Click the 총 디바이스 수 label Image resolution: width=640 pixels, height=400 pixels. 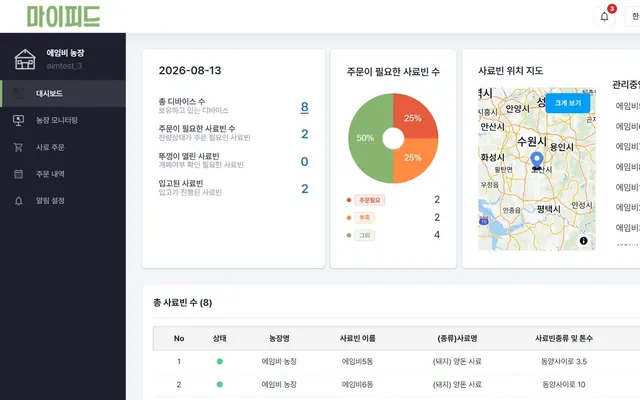click(182, 101)
